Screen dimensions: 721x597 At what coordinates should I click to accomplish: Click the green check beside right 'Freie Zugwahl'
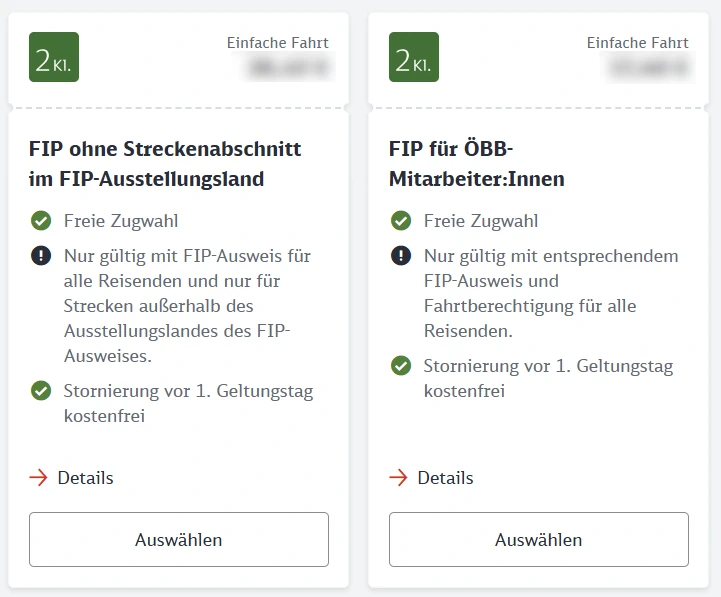pyautogui.click(x=401, y=221)
